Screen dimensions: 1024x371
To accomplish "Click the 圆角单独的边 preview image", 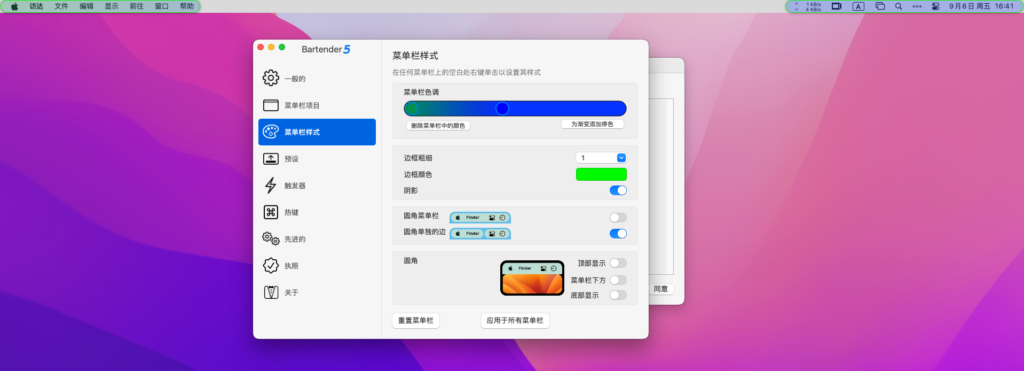I will (x=480, y=233).
